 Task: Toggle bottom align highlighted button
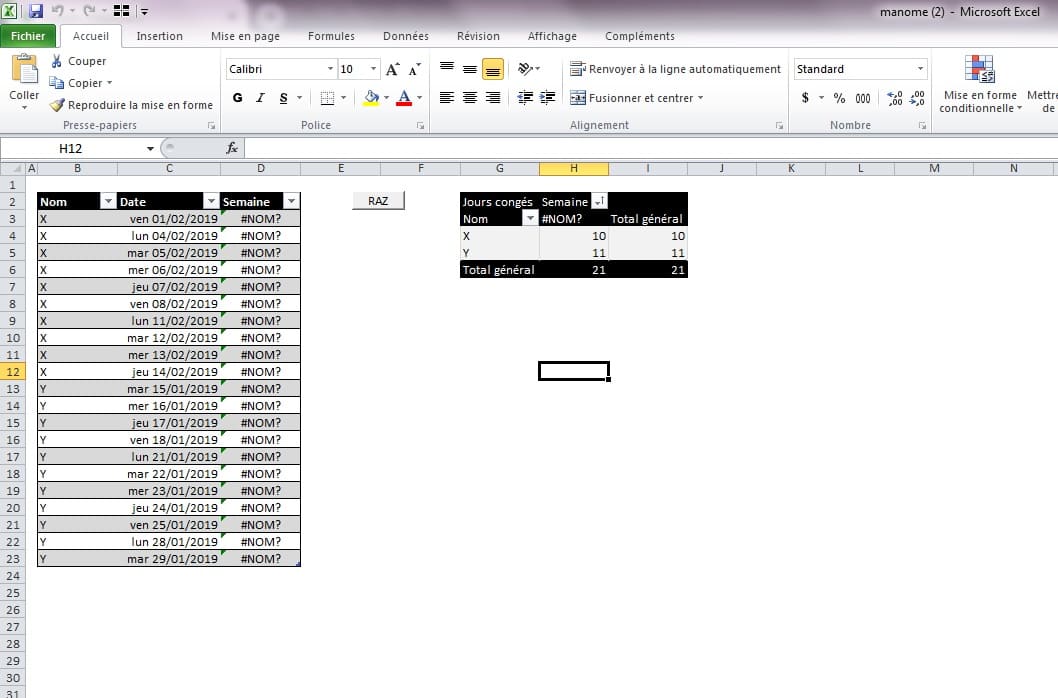coord(493,68)
